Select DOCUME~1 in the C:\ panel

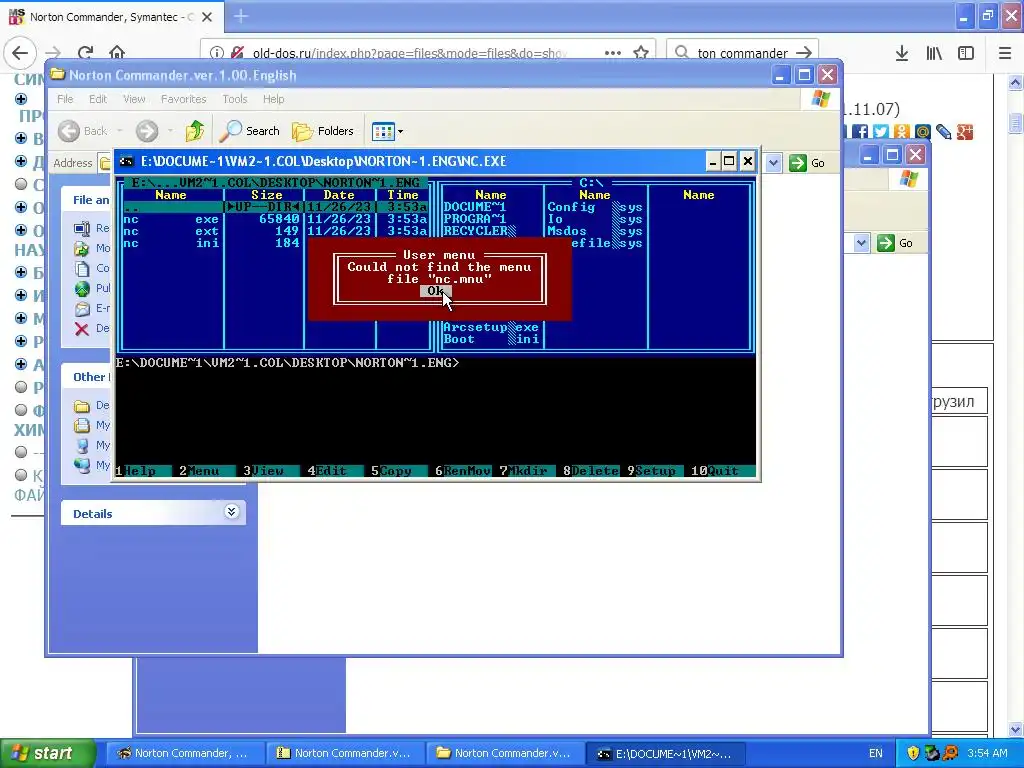coord(475,207)
